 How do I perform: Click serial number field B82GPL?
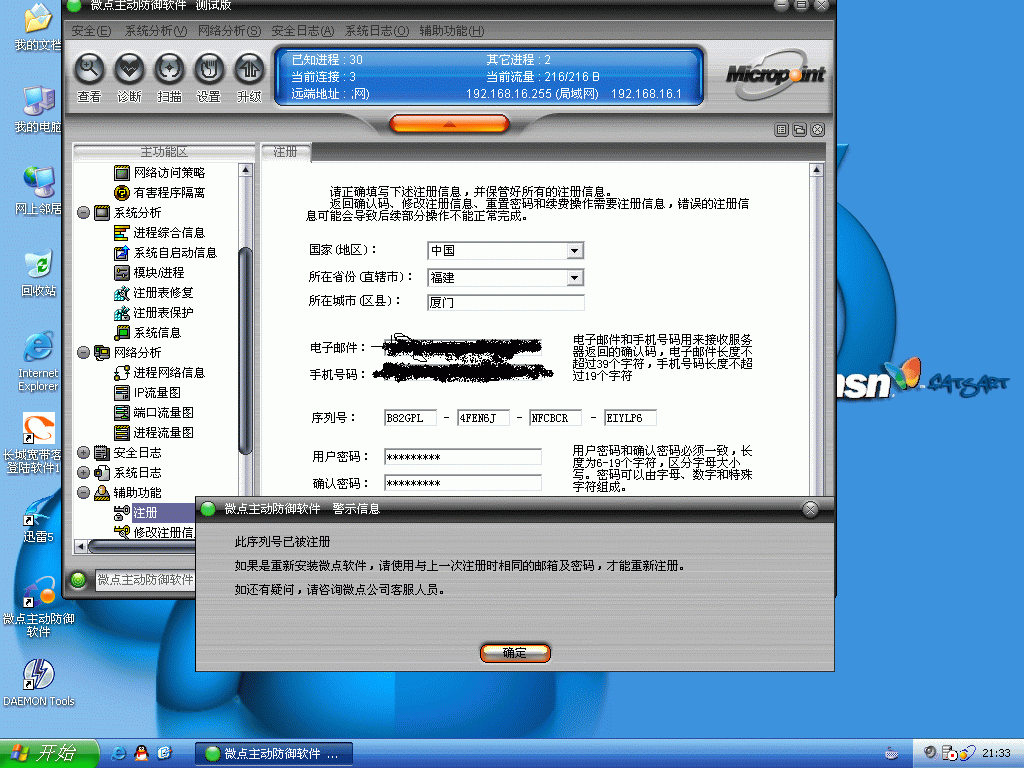click(x=411, y=418)
